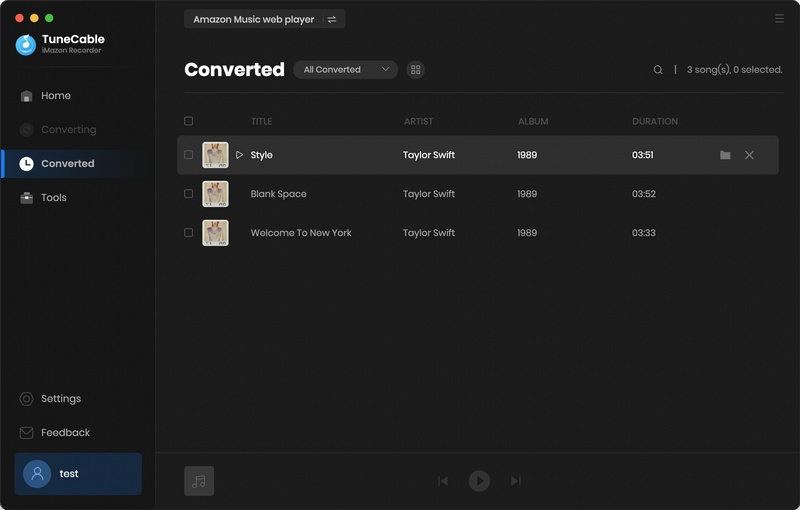800x510 pixels.
Task: Check the box for Blank Space
Action: 188,194
